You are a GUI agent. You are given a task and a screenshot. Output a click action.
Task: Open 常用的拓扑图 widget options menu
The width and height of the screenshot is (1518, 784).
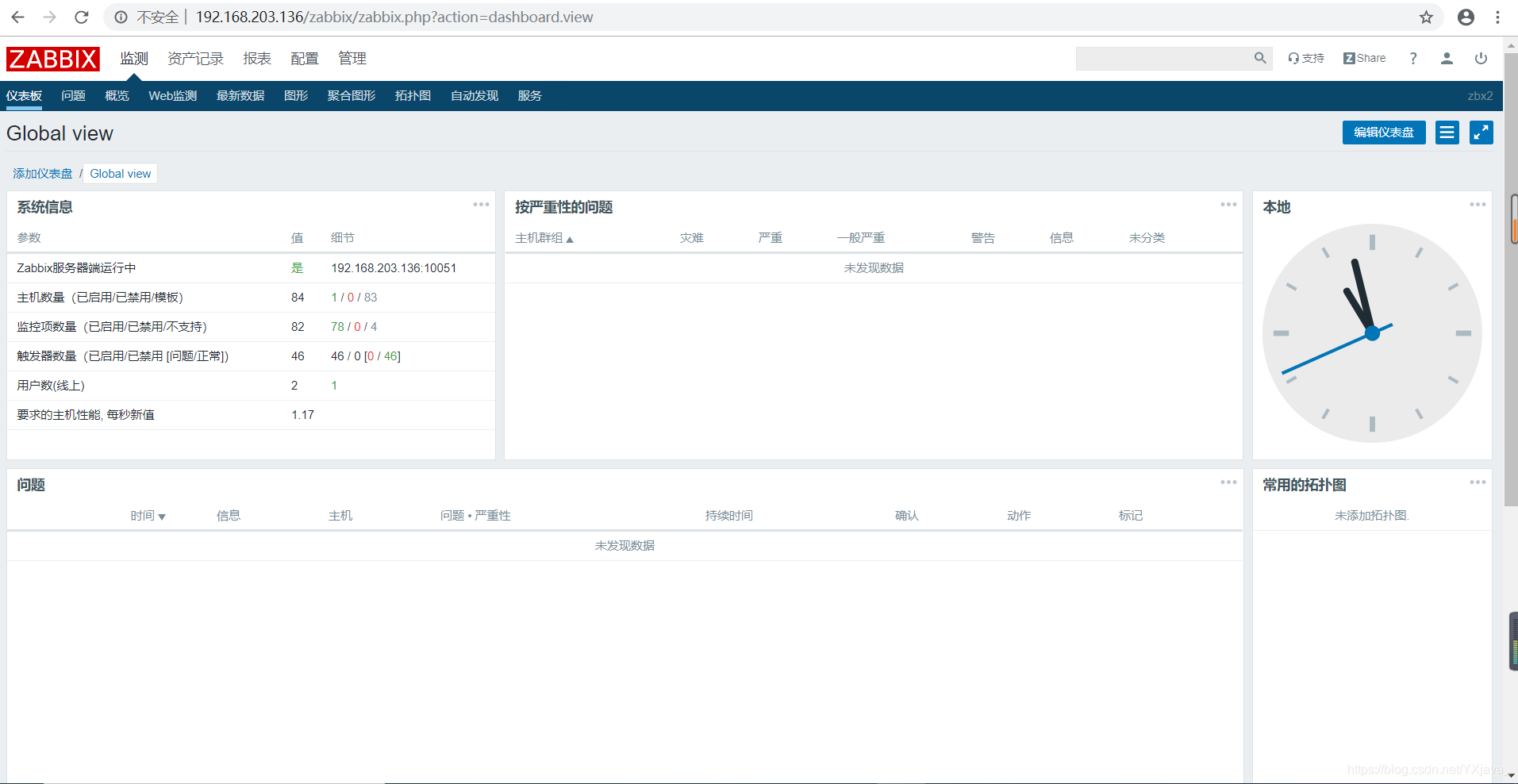pos(1478,482)
